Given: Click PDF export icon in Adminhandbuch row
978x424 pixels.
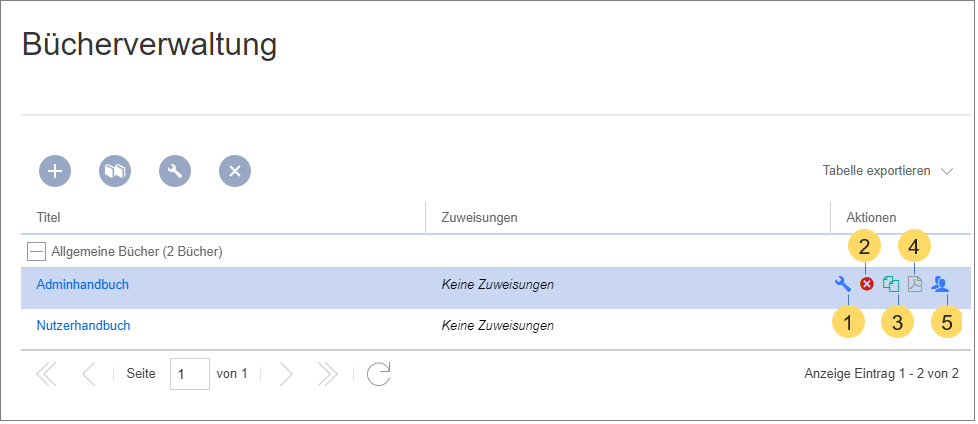Looking at the screenshot, I should pos(914,284).
